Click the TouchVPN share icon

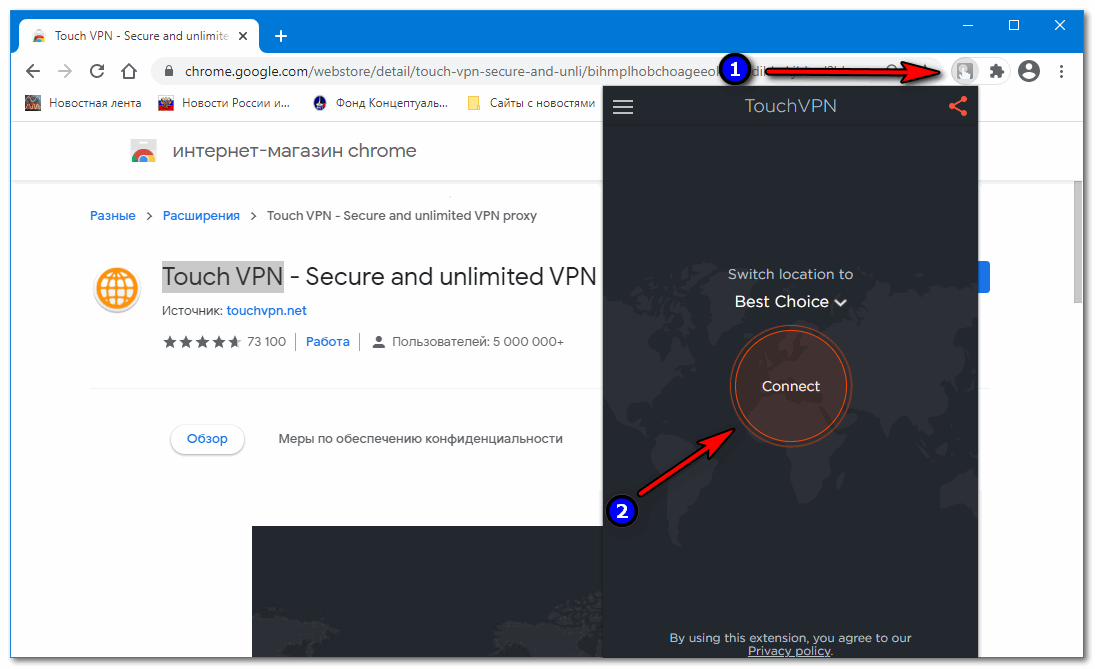(x=957, y=106)
